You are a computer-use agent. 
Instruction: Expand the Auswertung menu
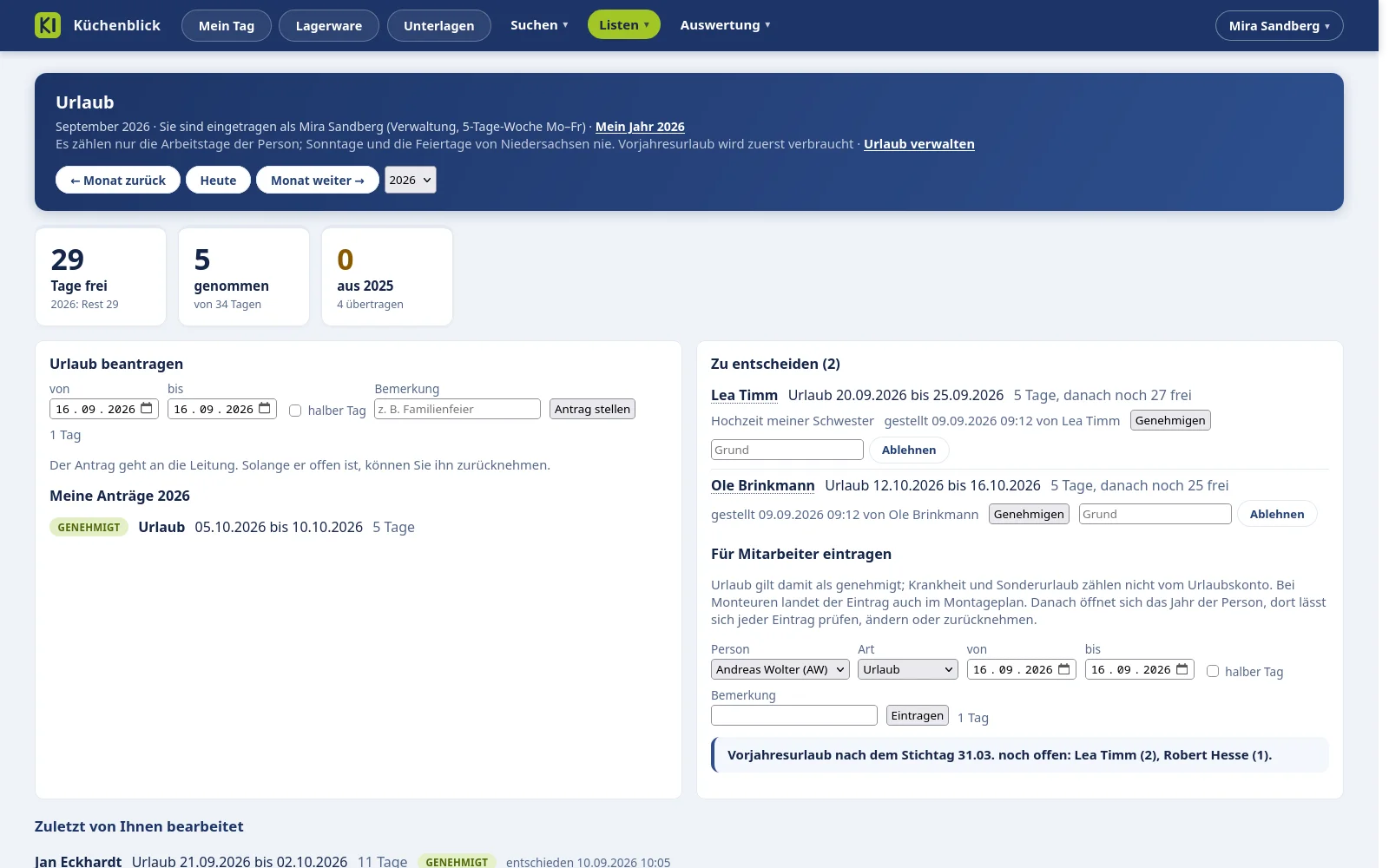point(725,25)
